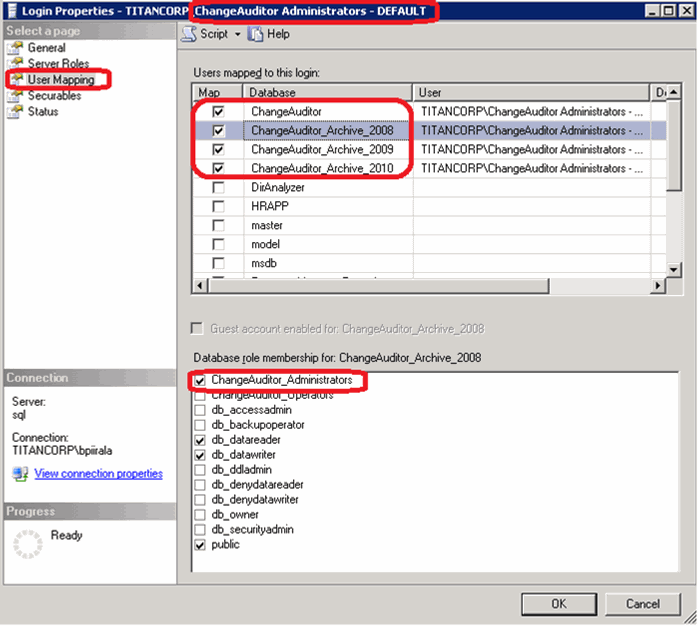Toggle map checkbox for ChangeAuditor_Archive_2008

click(218, 130)
